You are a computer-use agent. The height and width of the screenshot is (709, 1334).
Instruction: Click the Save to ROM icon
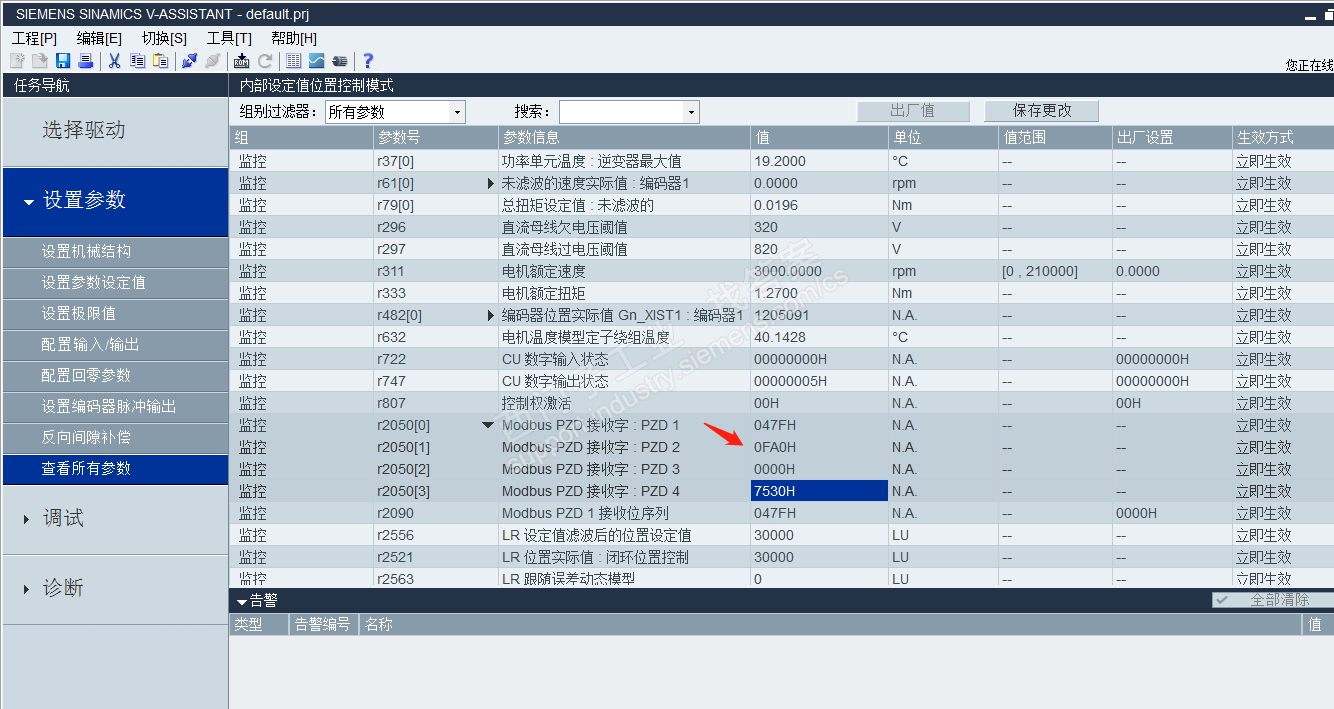(x=242, y=61)
